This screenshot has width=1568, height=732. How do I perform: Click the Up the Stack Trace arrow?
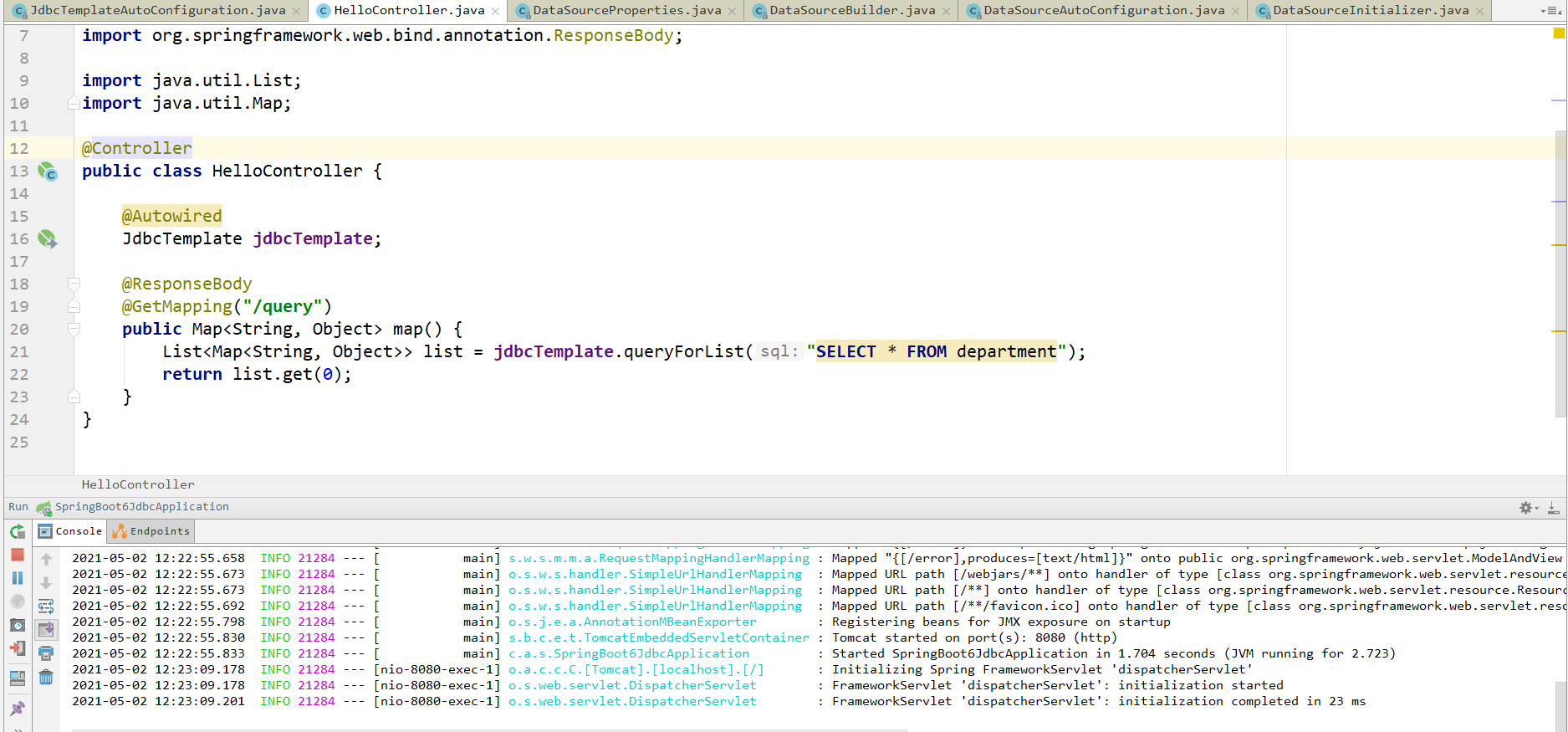pos(46,559)
